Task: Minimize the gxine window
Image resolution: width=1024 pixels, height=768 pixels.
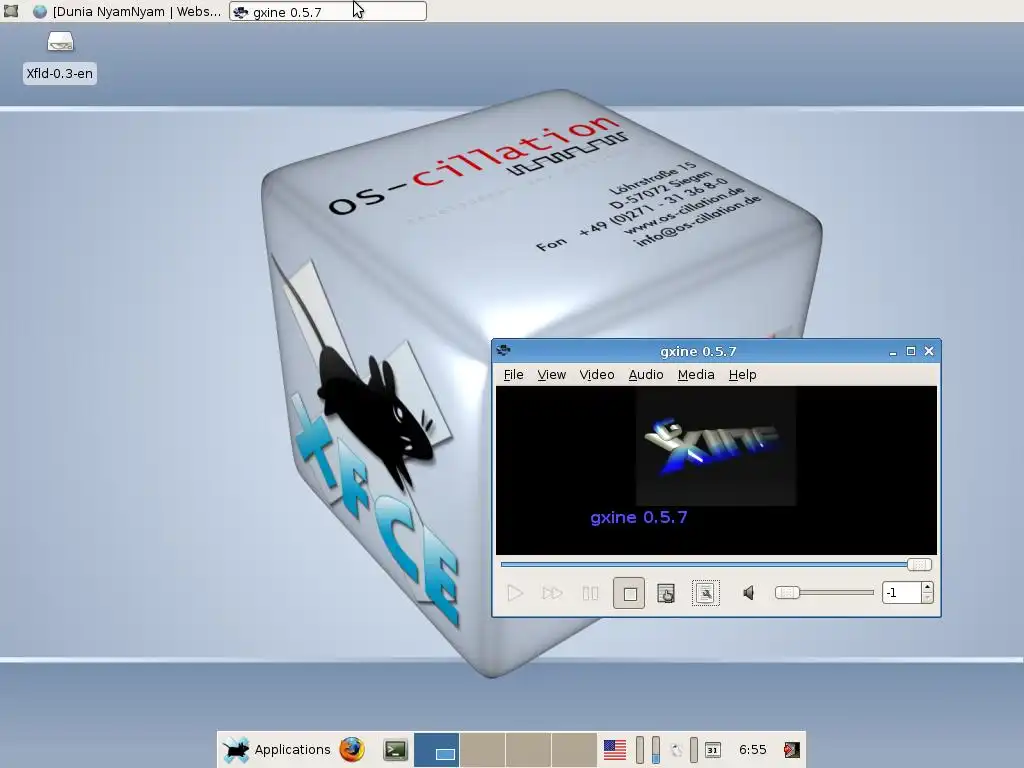Action: tap(893, 351)
